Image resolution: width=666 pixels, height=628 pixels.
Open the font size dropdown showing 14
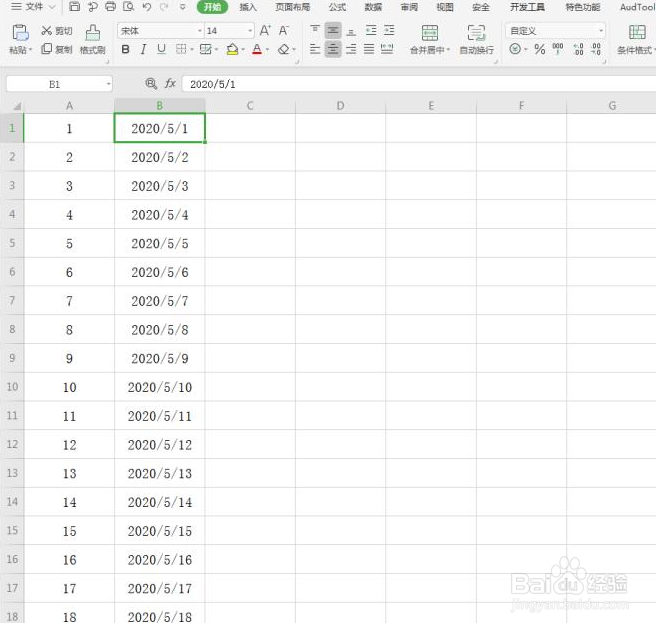(x=250, y=31)
